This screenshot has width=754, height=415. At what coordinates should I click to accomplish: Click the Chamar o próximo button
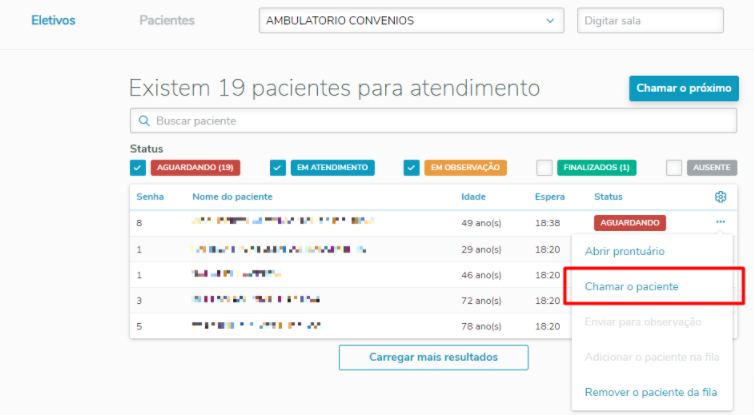coord(684,88)
